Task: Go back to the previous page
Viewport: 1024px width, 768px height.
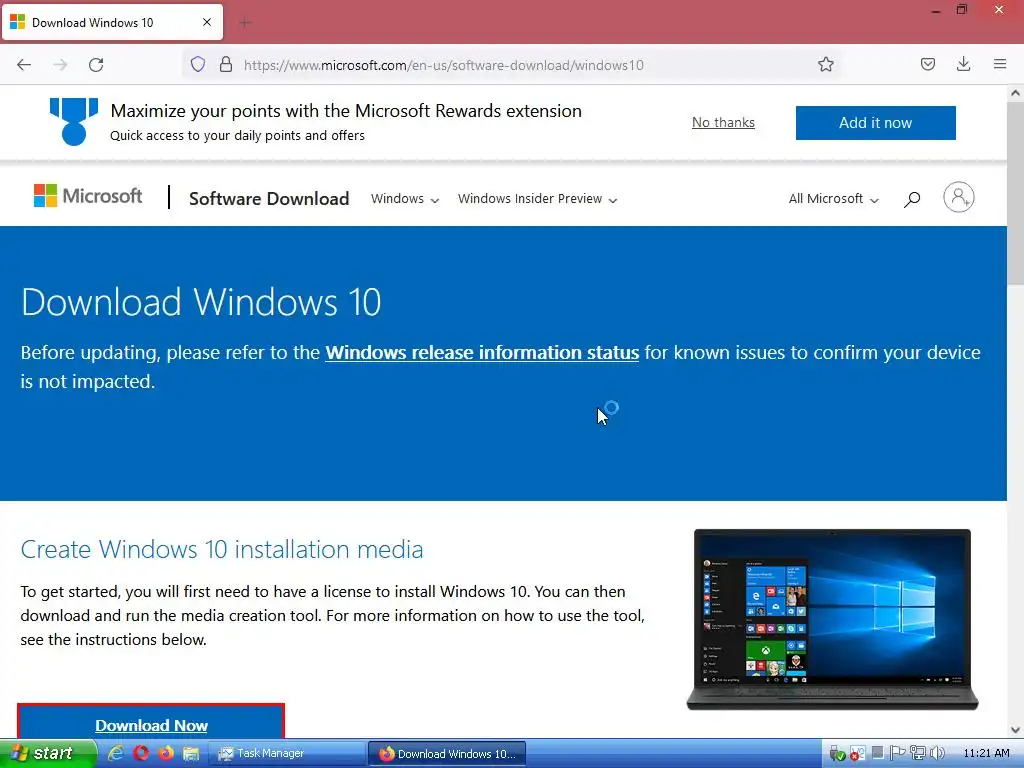Action: click(x=24, y=65)
